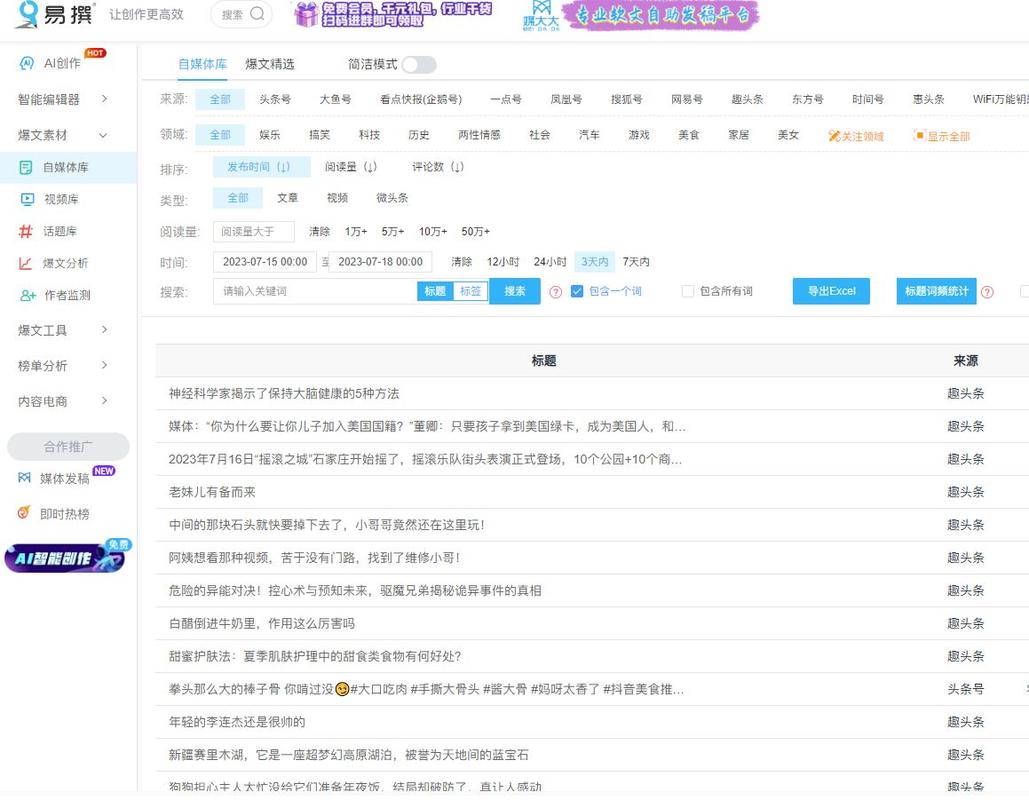Click 头条号 source cell in table
Image resolution: width=1029 pixels, height=800 pixels.
click(x=965, y=689)
